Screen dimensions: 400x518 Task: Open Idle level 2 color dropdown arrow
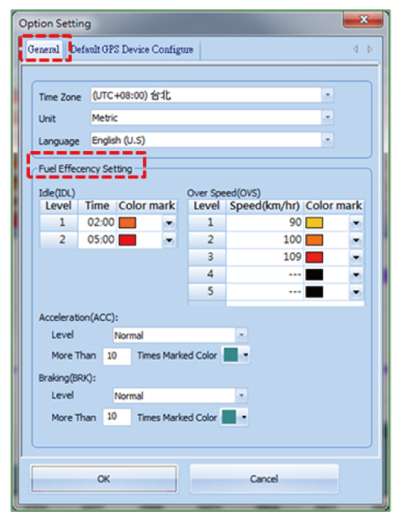169,240
